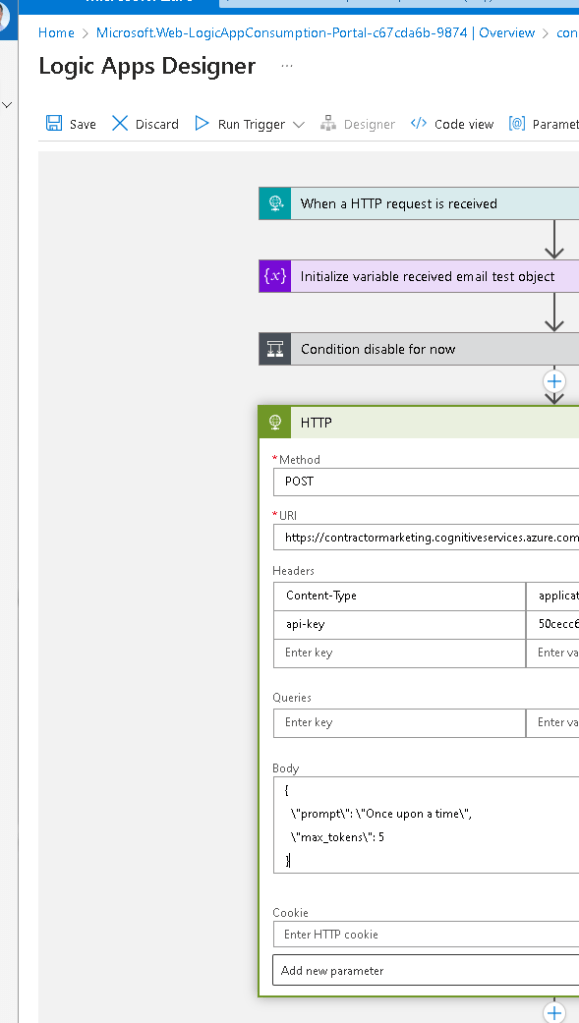Open the ellipsis menu beside Logic Apps Designer

tap(287, 67)
